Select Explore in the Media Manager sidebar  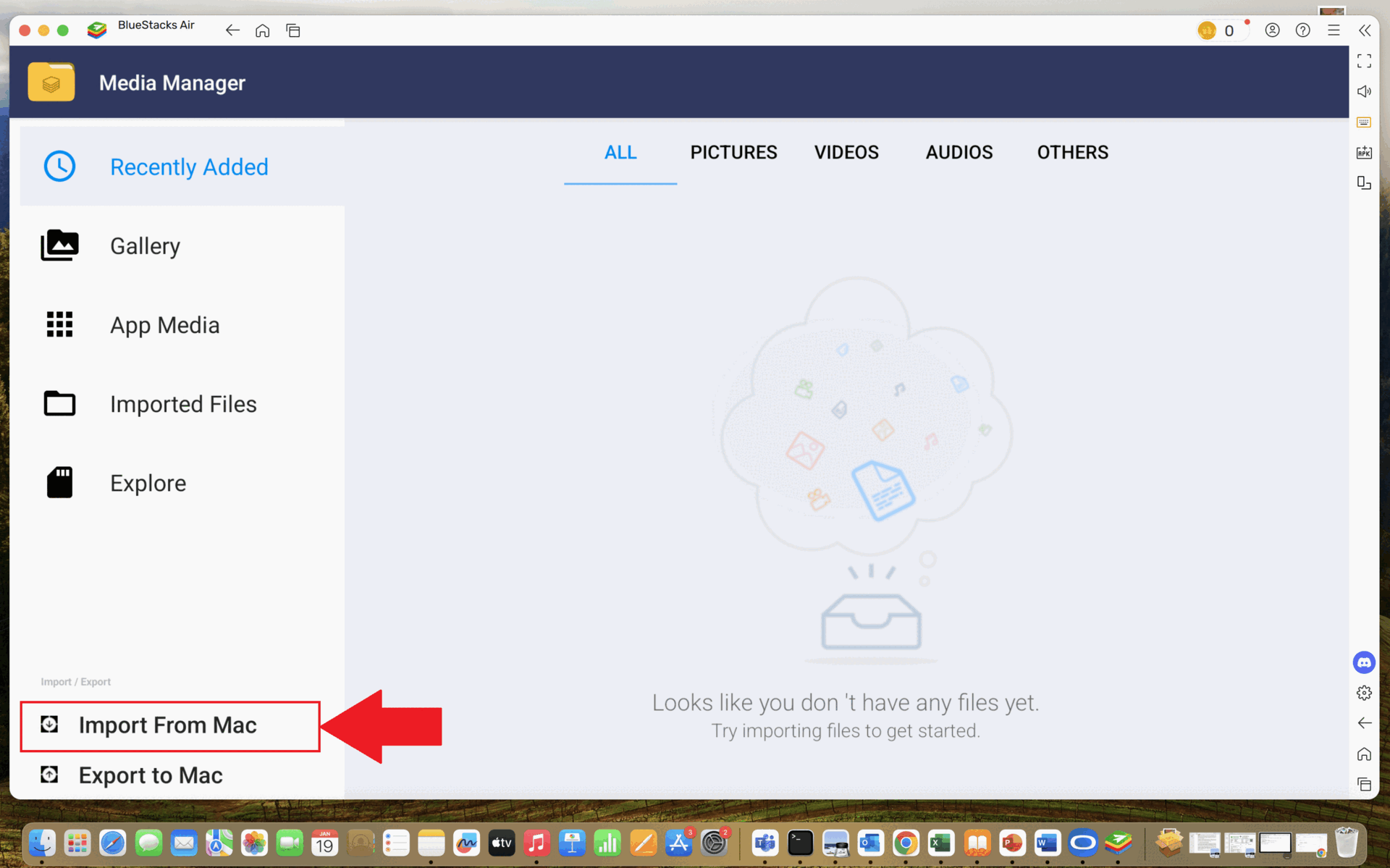click(148, 483)
